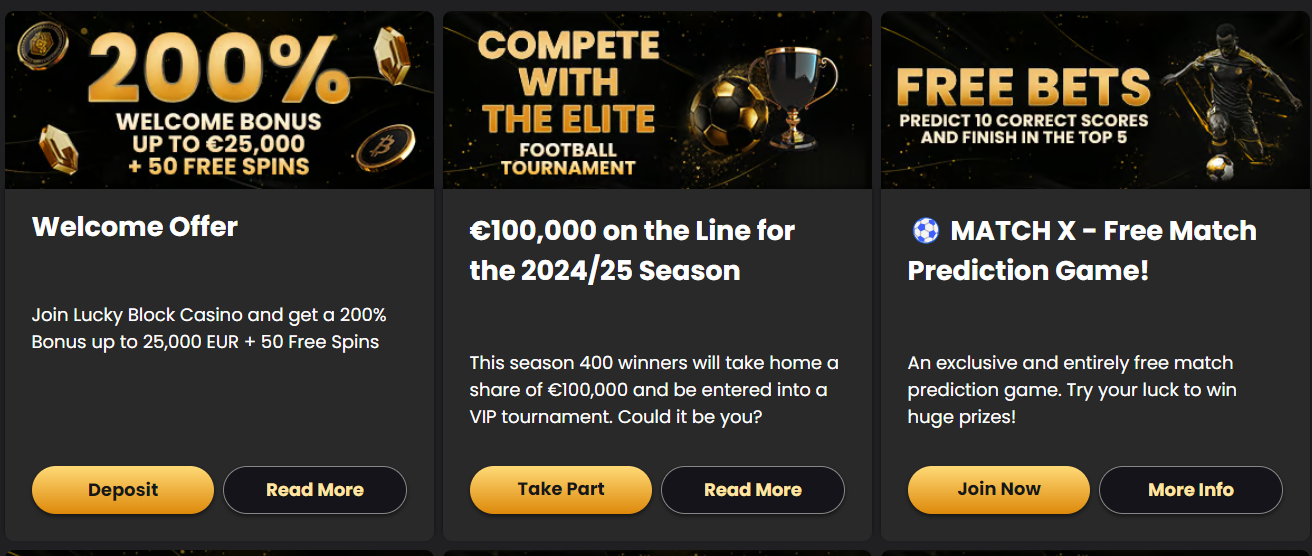Click the soccer ball emoji beside MATCH X

click(x=926, y=232)
